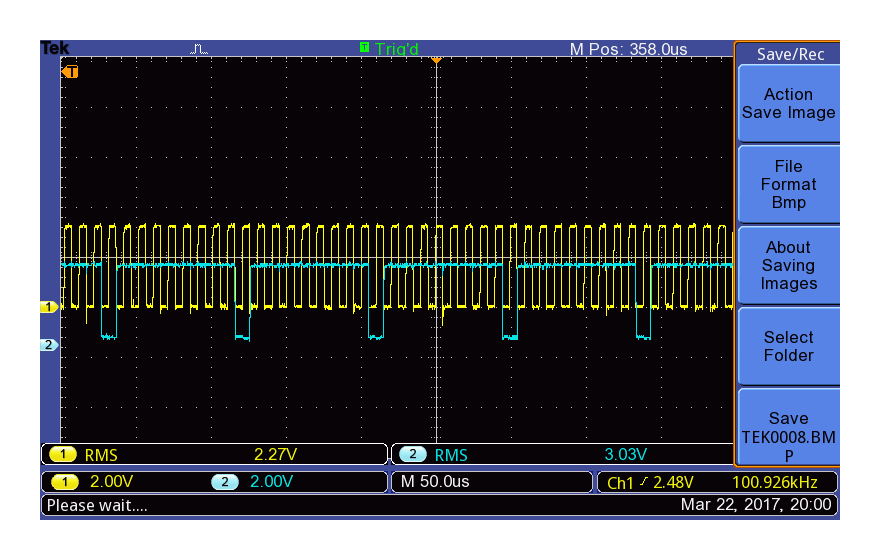Click the channel 2 RMS measurement badge

pyautogui.click(x=413, y=454)
